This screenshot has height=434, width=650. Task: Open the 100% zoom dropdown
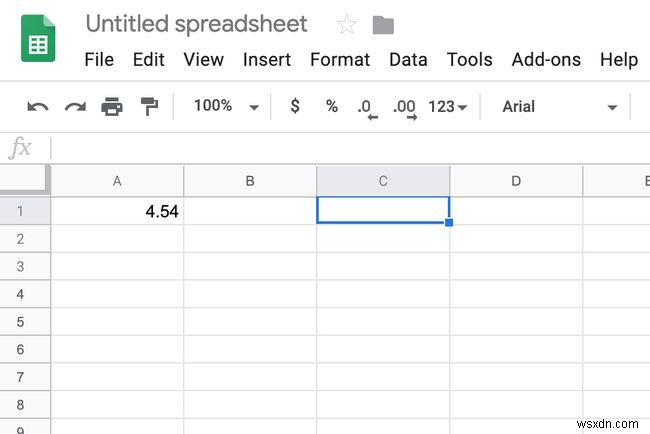(226, 106)
